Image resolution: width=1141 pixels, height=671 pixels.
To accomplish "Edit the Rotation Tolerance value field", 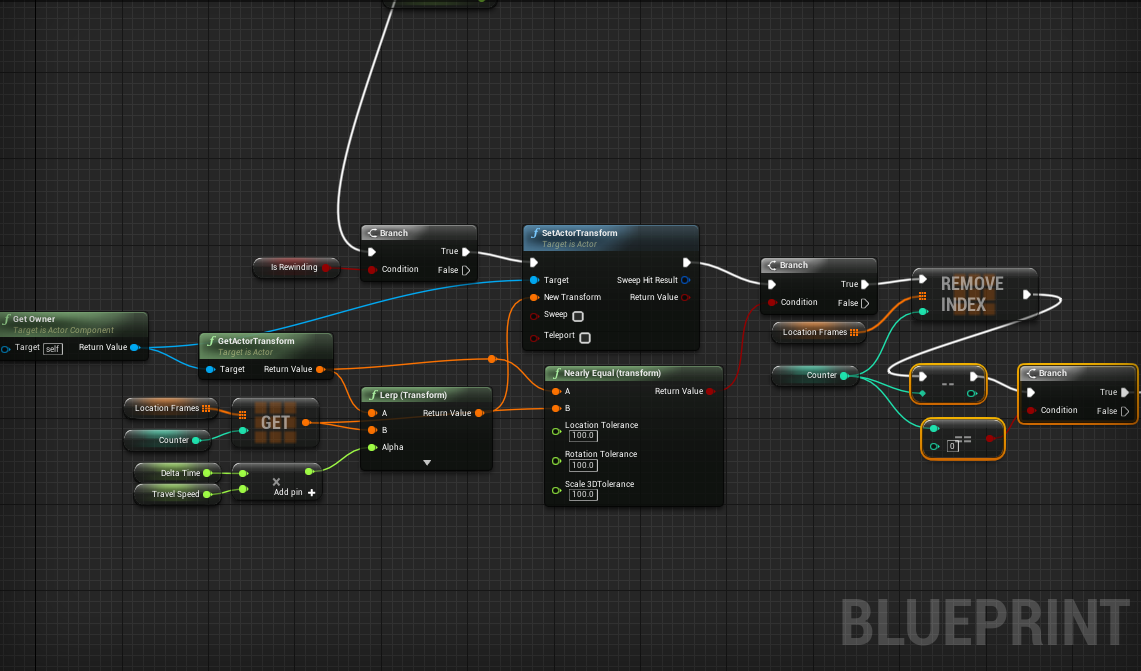I will (x=583, y=465).
